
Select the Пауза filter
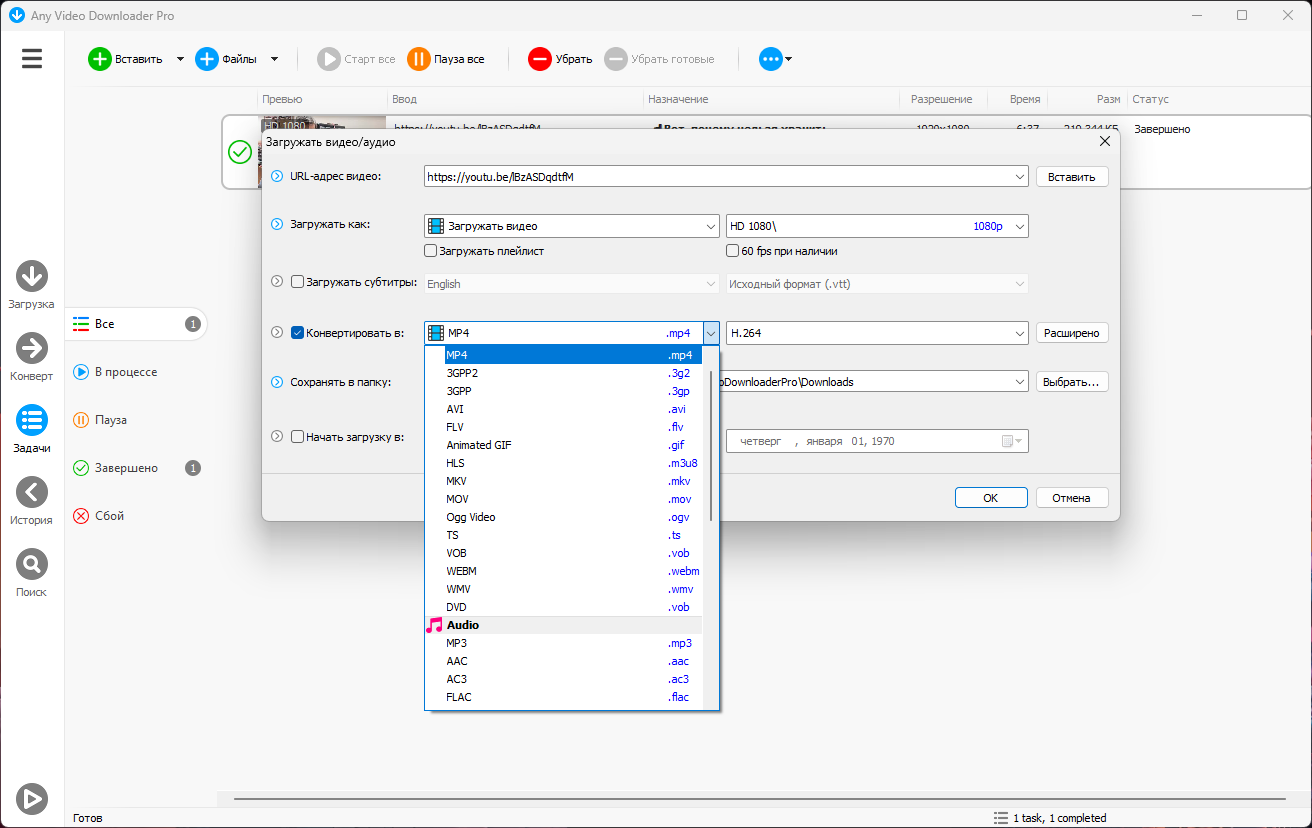point(136,420)
